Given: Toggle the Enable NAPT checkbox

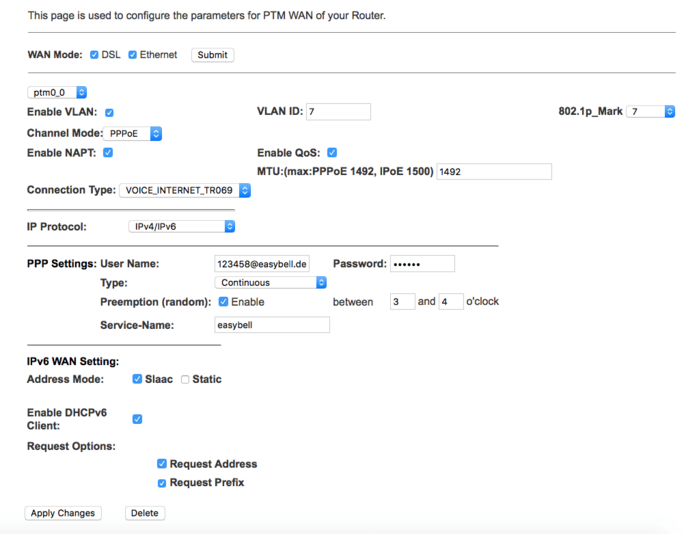Looking at the screenshot, I should 108,153.
